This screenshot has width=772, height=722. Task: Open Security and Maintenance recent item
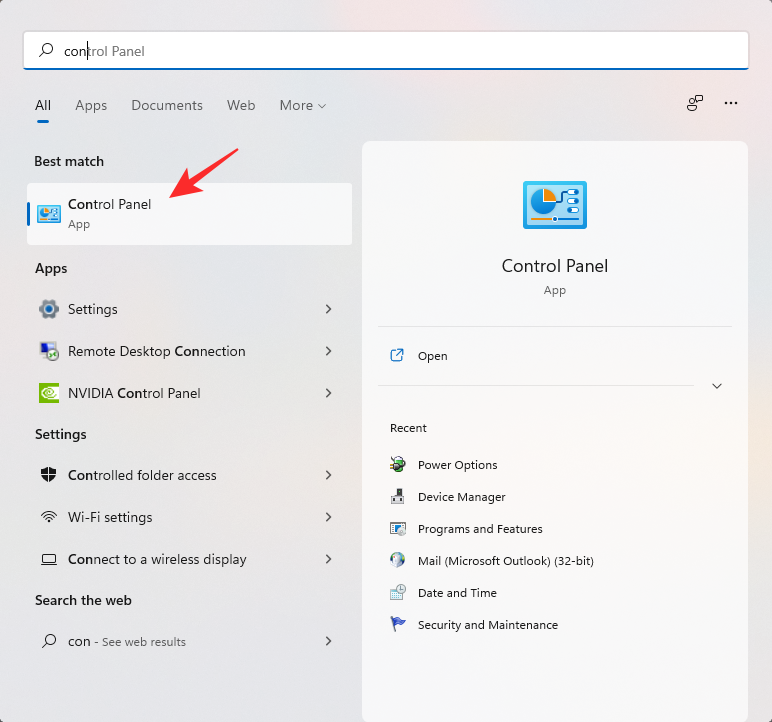[487, 625]
